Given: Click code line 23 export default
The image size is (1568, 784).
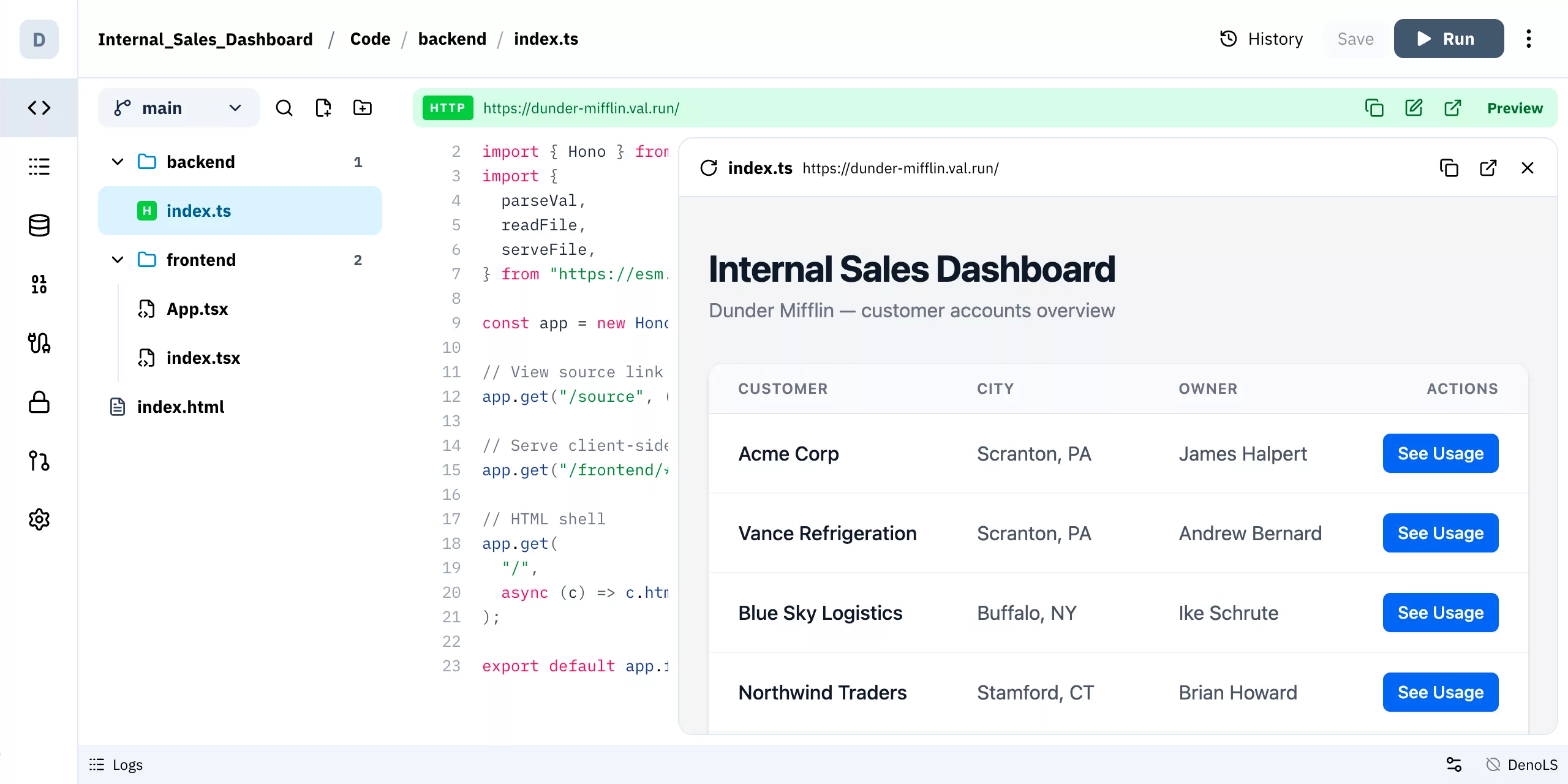Looking at the screenshot, I should (x=575, y=666).
